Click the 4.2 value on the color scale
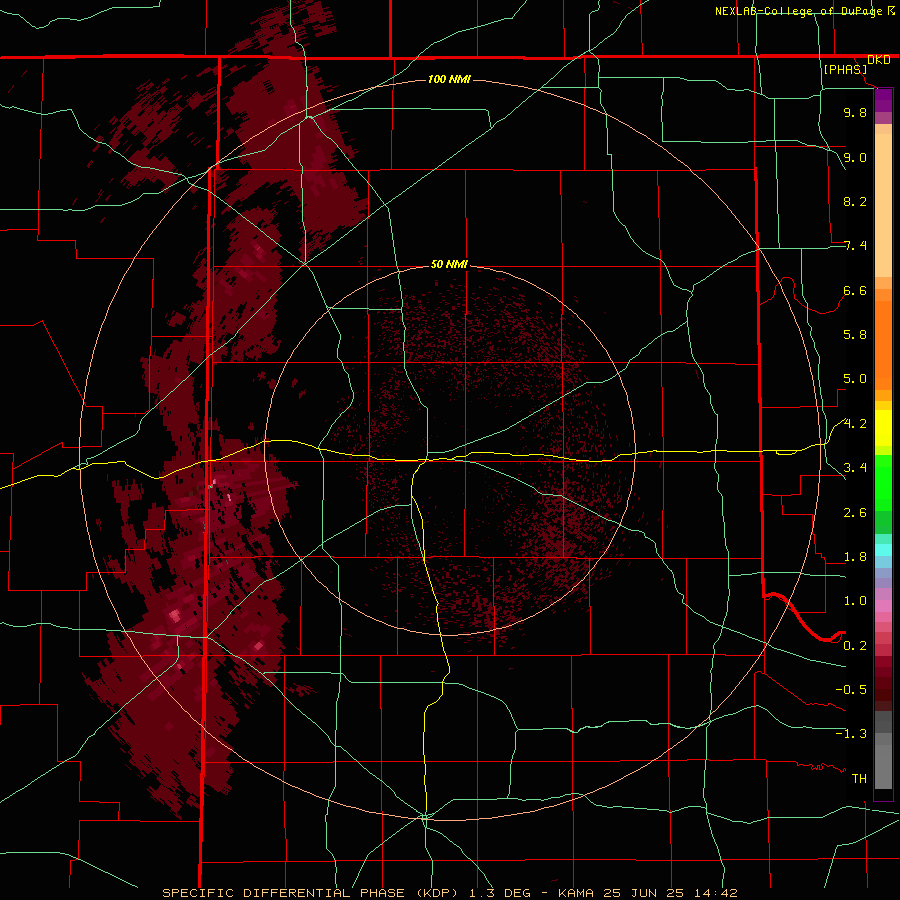This screenshot has width=900, height=900. 855,424
